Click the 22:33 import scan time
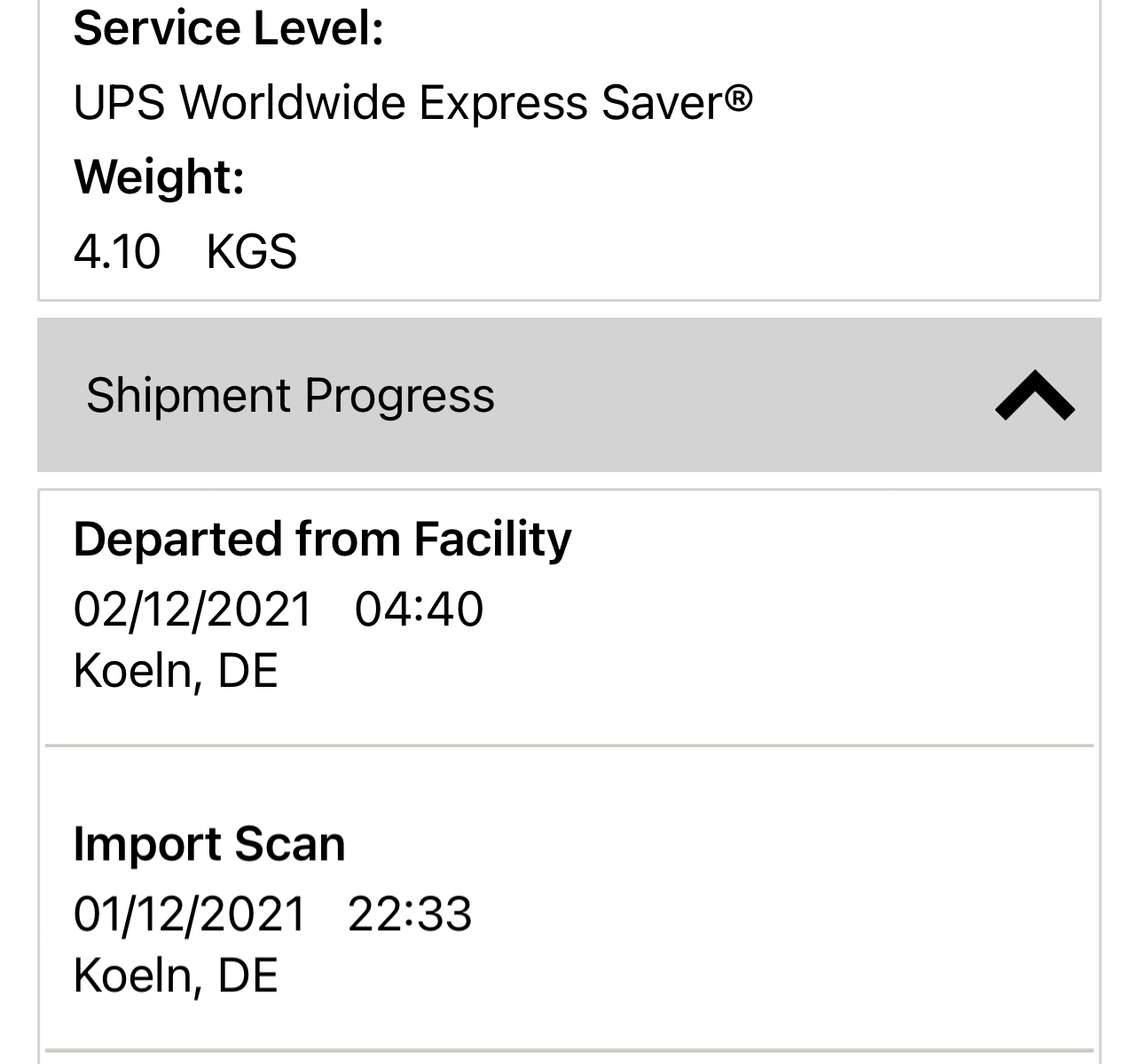 (410, 914)
